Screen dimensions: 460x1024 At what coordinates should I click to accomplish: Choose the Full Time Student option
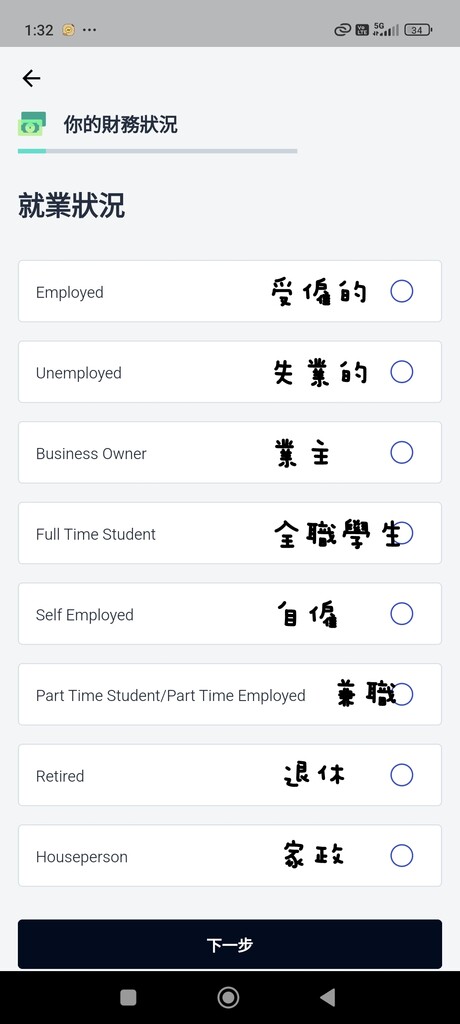pos(230,533)
